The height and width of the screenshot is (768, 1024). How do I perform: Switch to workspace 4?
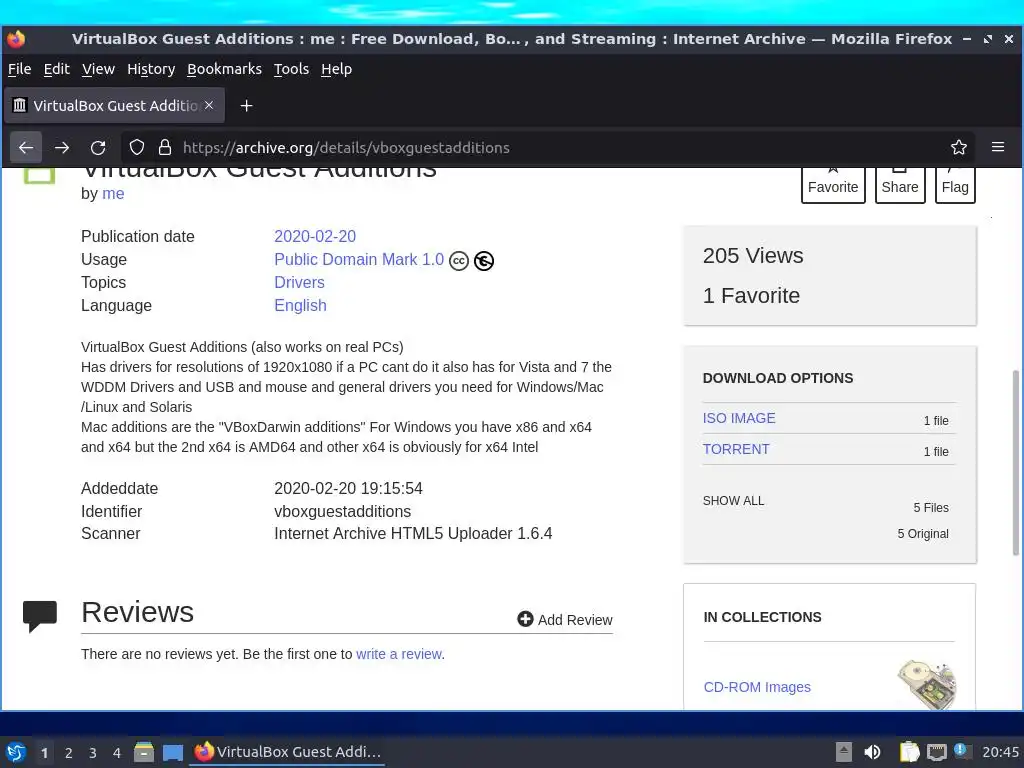[x=117, y=753]
